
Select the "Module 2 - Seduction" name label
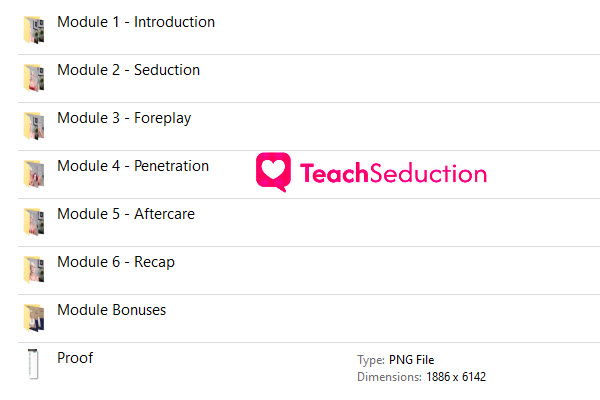tap(129, 70)
